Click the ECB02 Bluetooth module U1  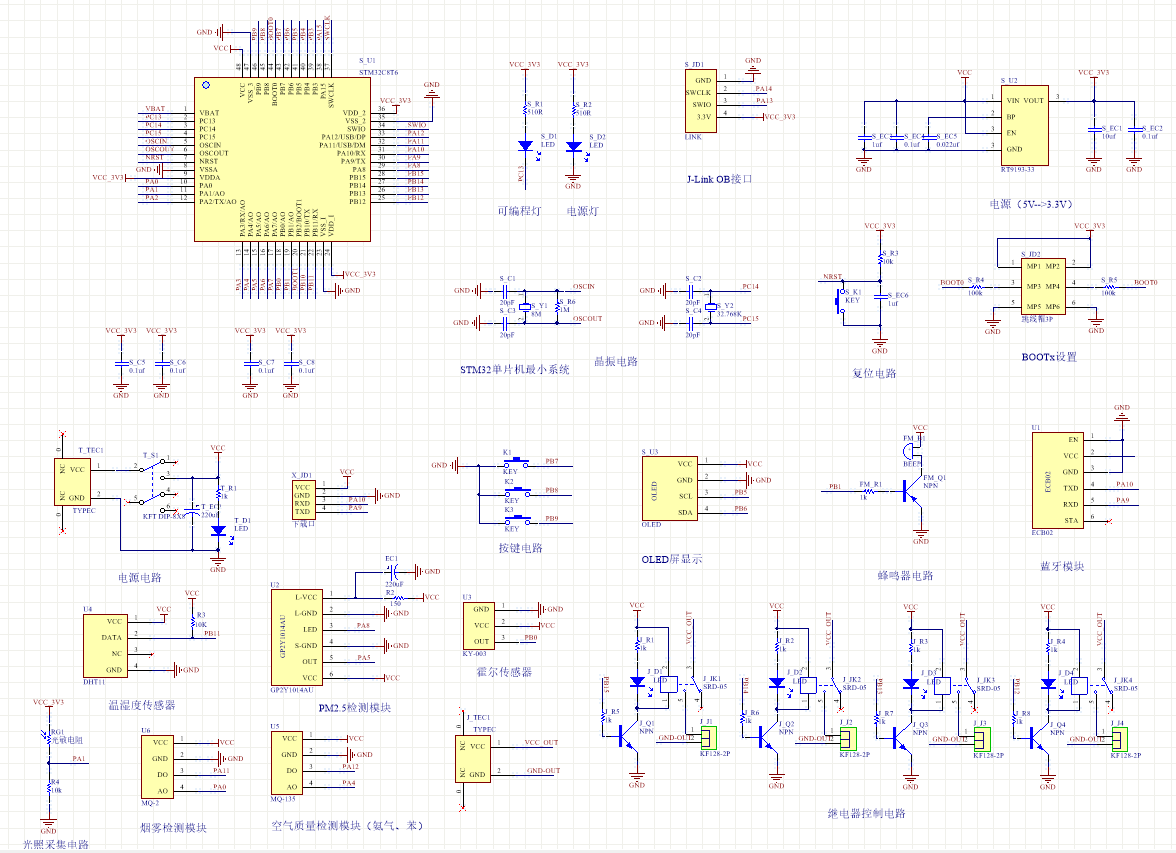coord(1058,480)
